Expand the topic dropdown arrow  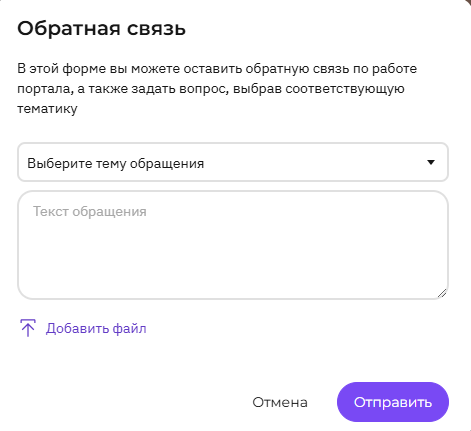pos(431,162)
